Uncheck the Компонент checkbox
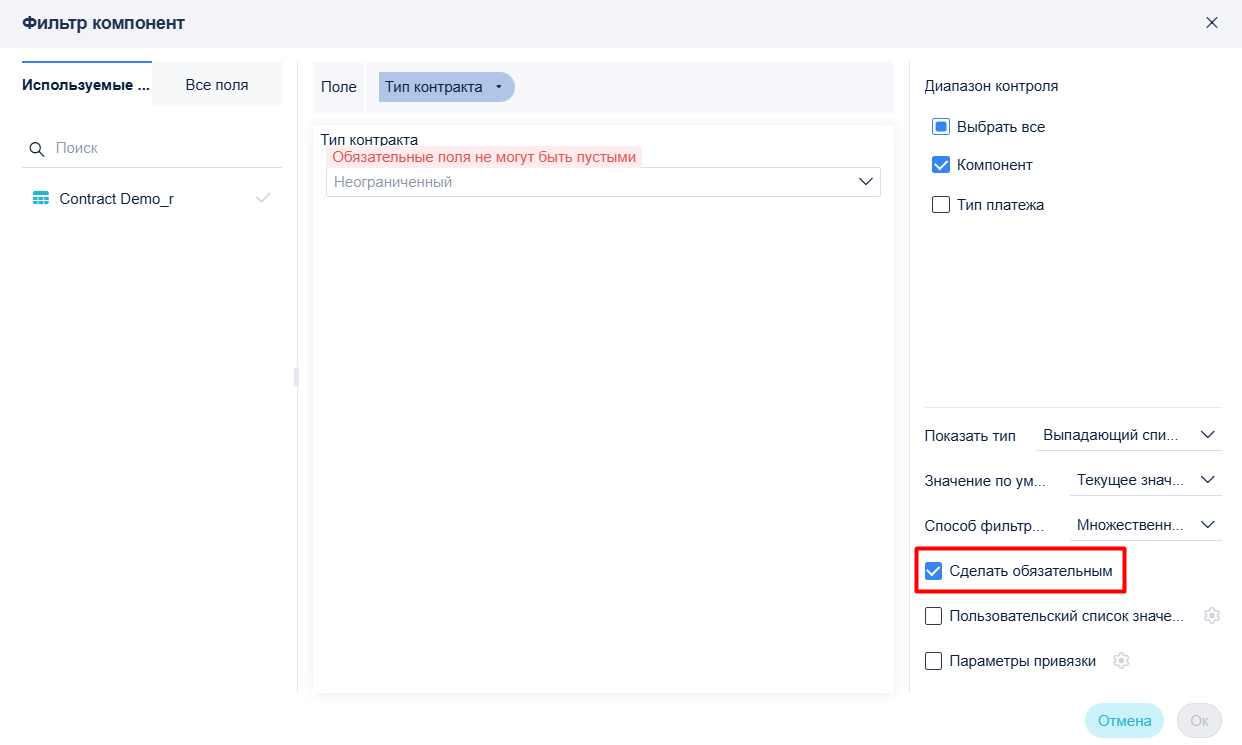The image size is (1242, 745). (x=940, y=165)
